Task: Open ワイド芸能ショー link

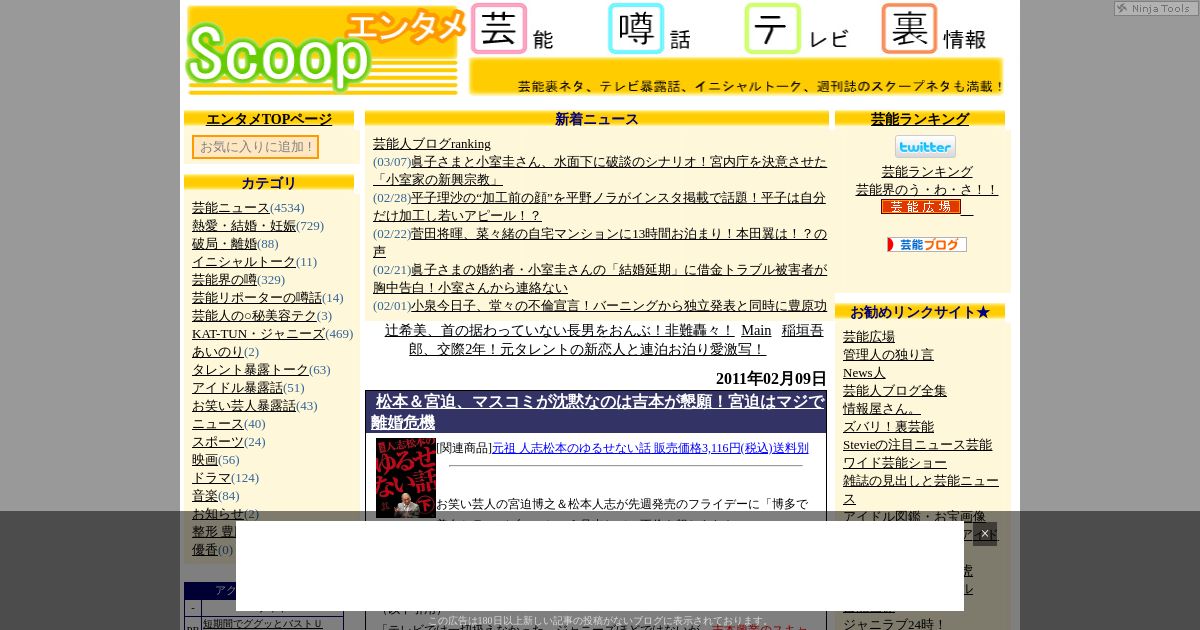Action: [895, 463]
